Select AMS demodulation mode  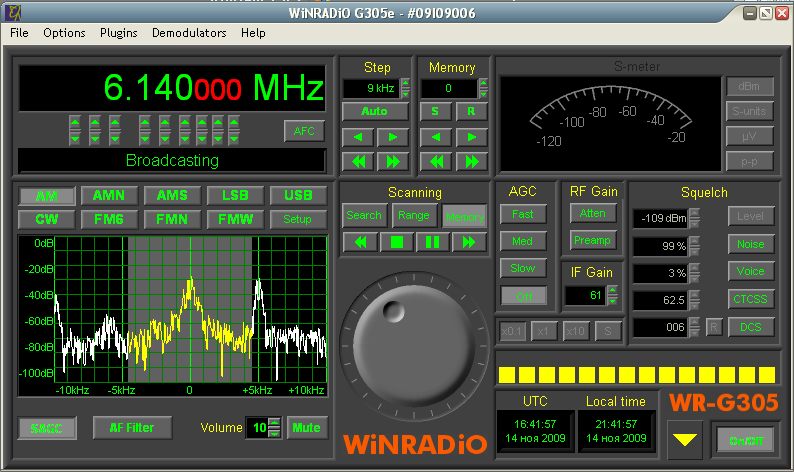click(172, 195)
